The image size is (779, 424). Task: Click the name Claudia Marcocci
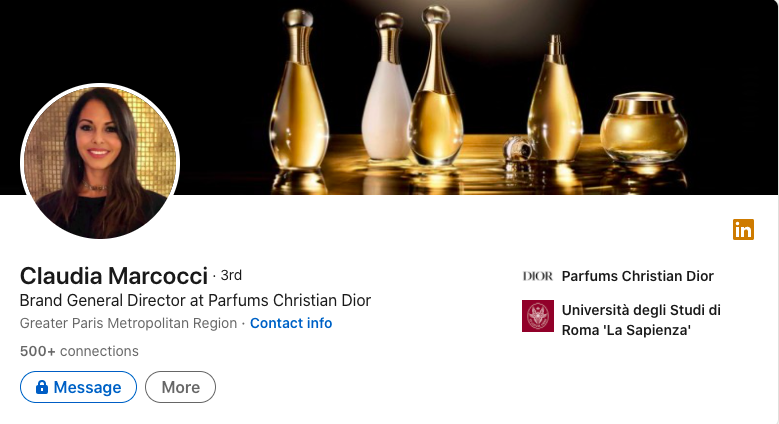(x=114, y=276)
